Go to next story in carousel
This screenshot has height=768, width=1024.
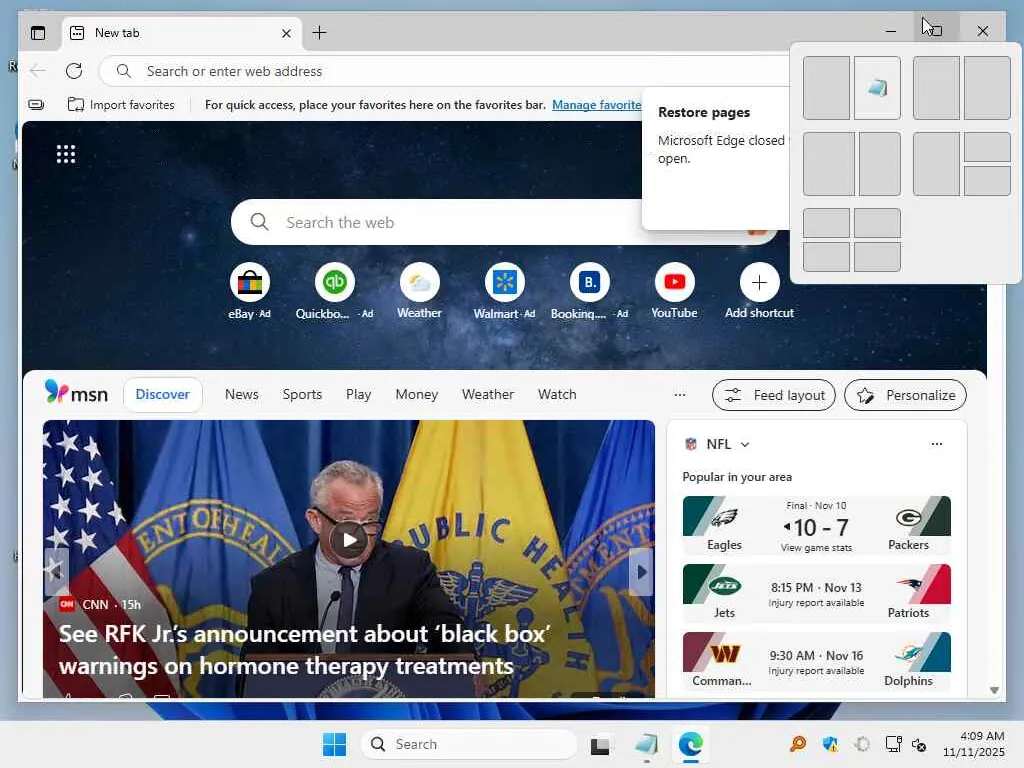click(641, 572)
